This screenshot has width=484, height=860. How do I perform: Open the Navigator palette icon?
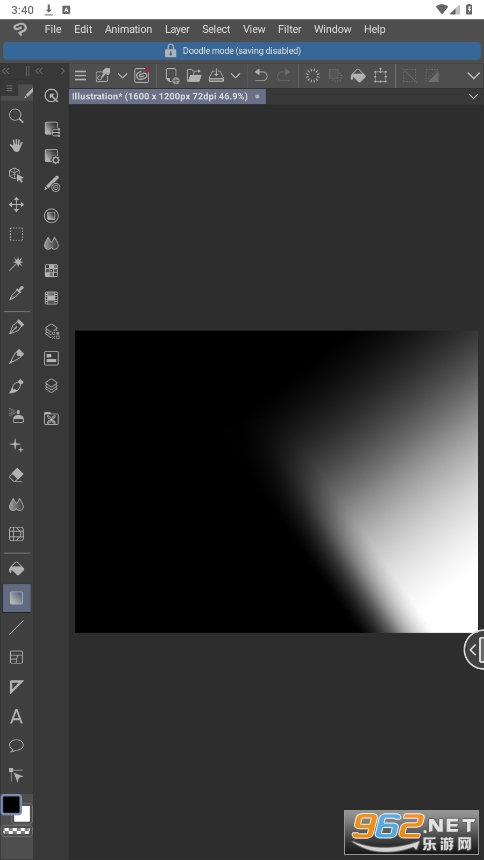[52, 358]
